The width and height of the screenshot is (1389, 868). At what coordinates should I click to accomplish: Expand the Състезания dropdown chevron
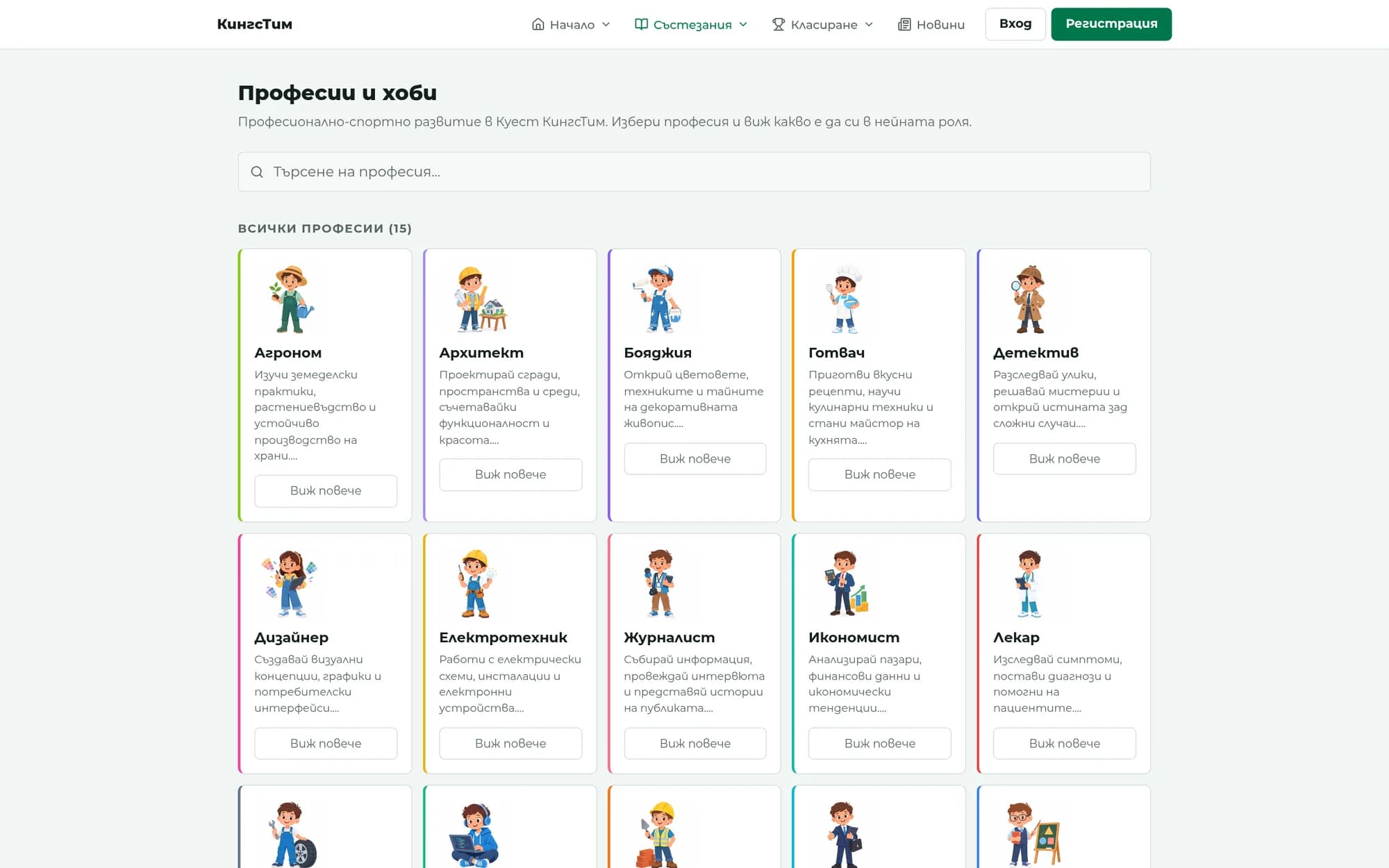(x=743, y=24)
